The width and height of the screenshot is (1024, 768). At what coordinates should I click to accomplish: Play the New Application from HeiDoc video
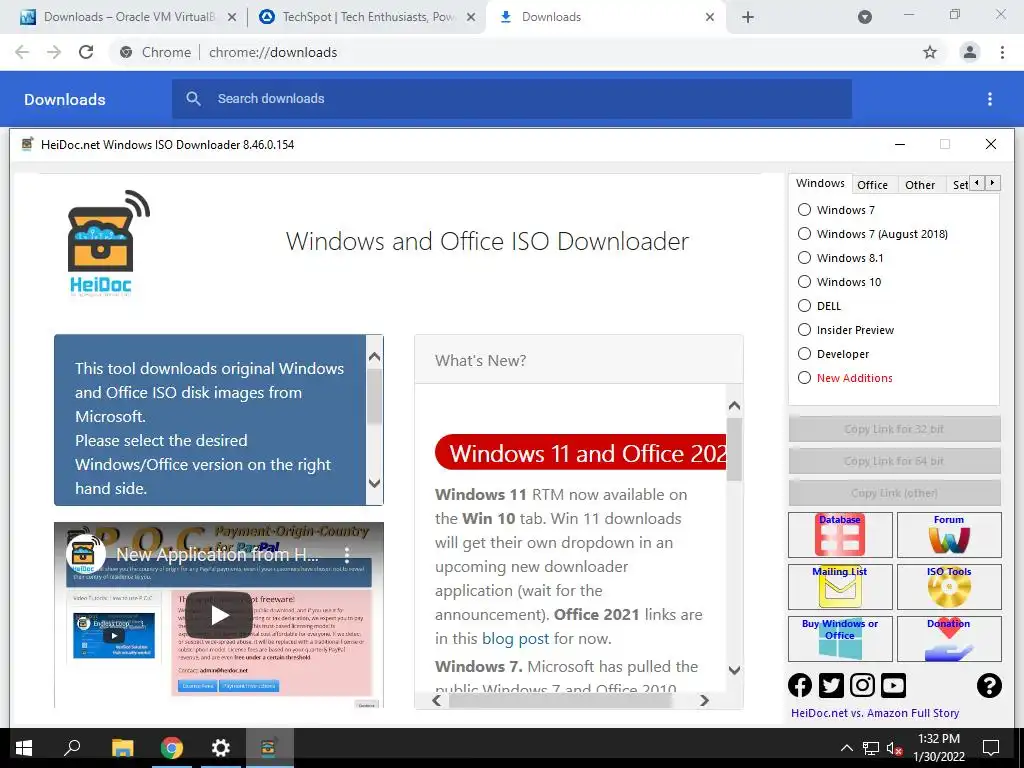[x=219, y=615]
